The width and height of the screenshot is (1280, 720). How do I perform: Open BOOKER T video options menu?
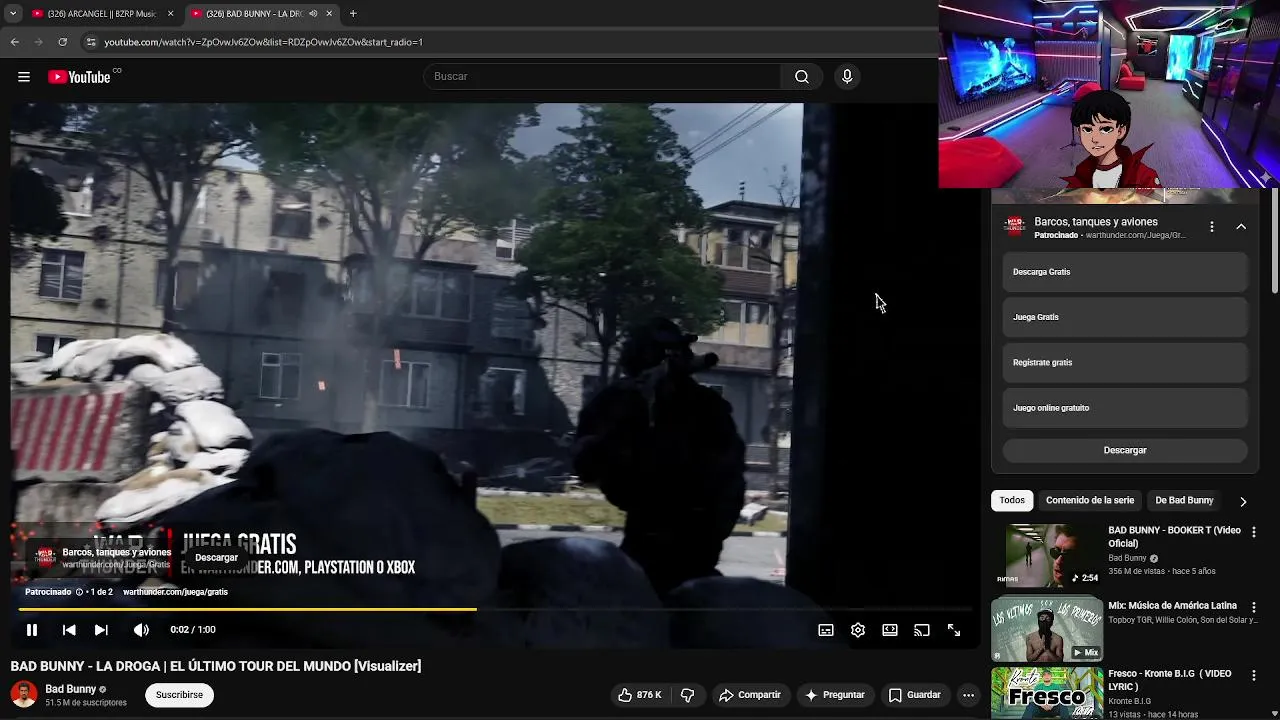click(1253, 532)
